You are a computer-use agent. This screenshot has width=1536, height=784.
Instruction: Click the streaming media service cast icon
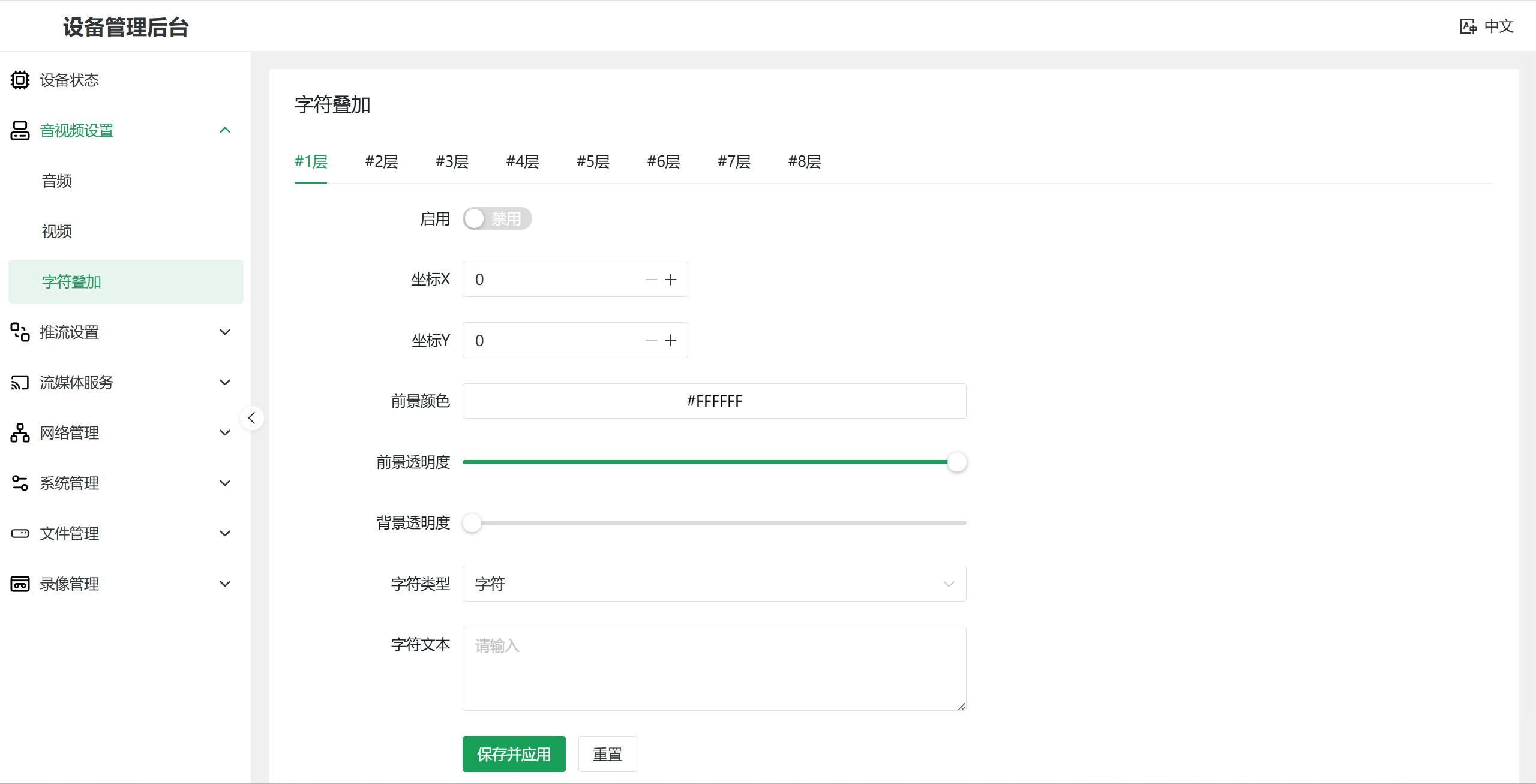click(x=20, y=382)
